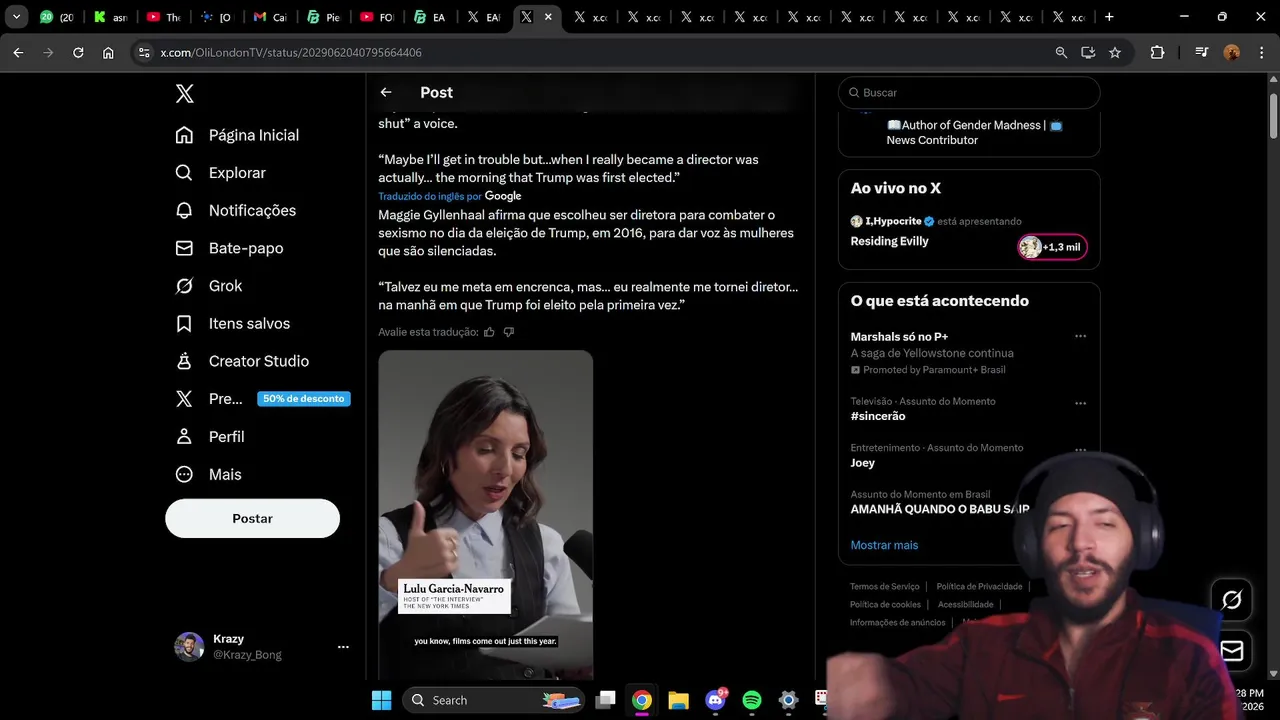This screenshot has width=1280, height=720.
Task: Open Spotify from the taskbar
Action: click(752, 700)
